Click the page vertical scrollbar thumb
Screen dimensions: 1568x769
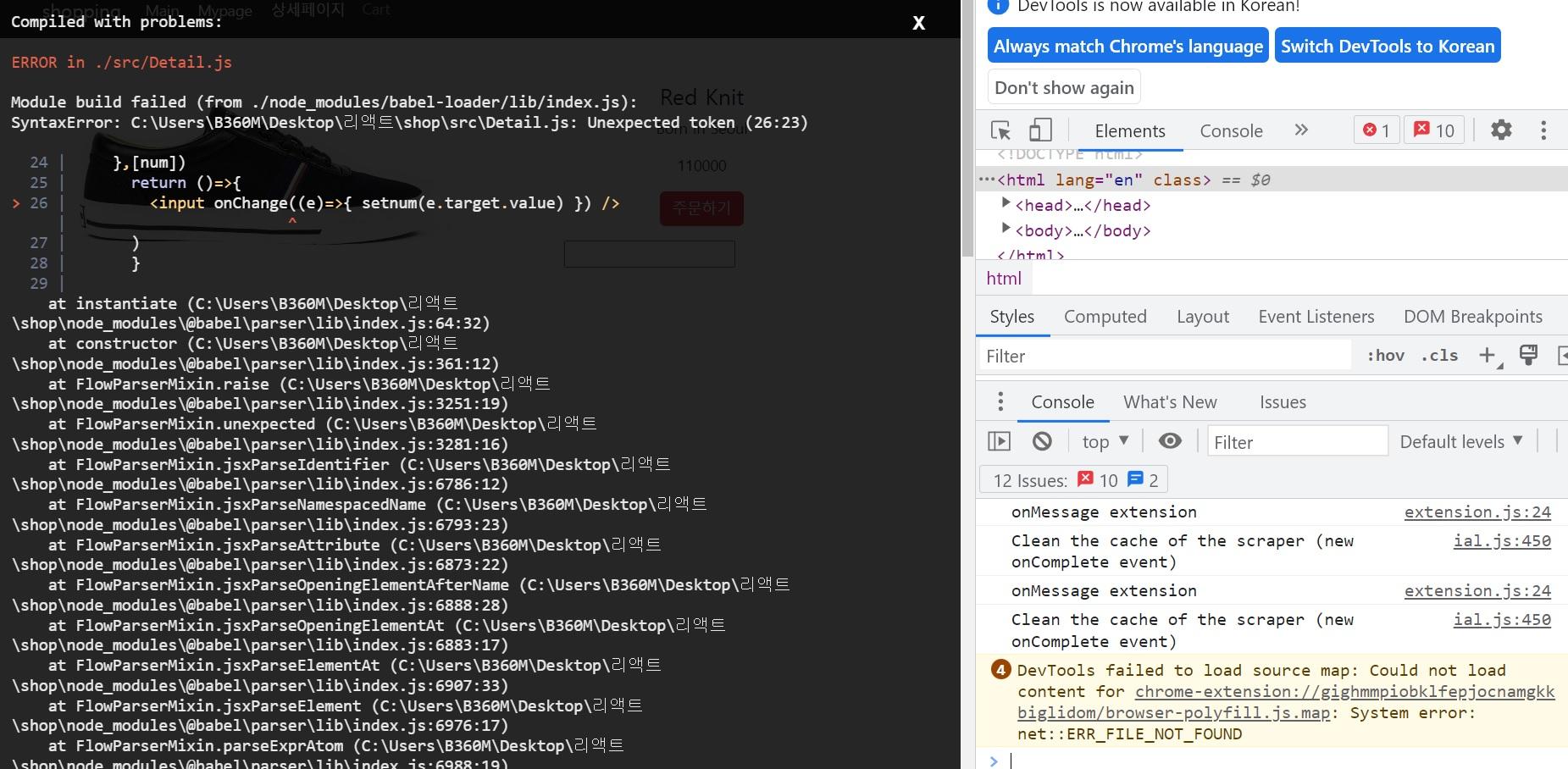coord(968,129)
